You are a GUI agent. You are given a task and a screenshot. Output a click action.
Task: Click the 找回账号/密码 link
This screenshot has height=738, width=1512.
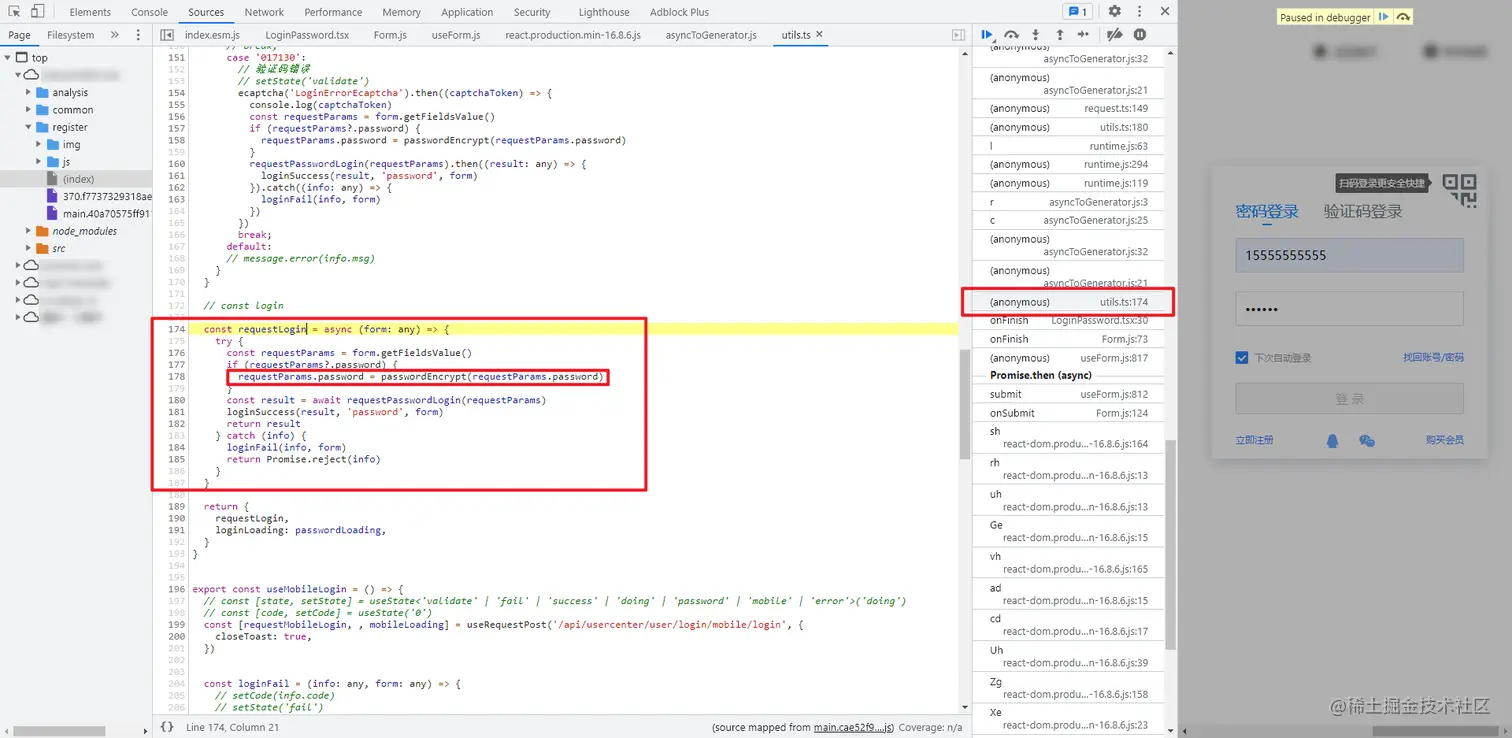[x=1433, y=357]
